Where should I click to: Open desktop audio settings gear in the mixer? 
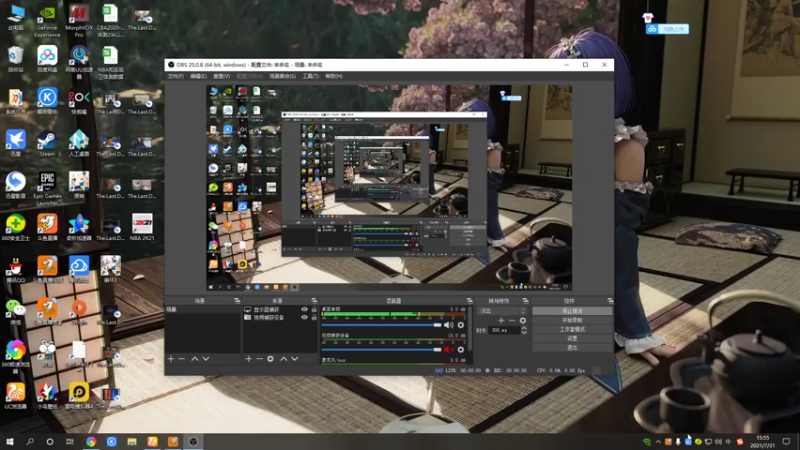click(x=461, y=325)
